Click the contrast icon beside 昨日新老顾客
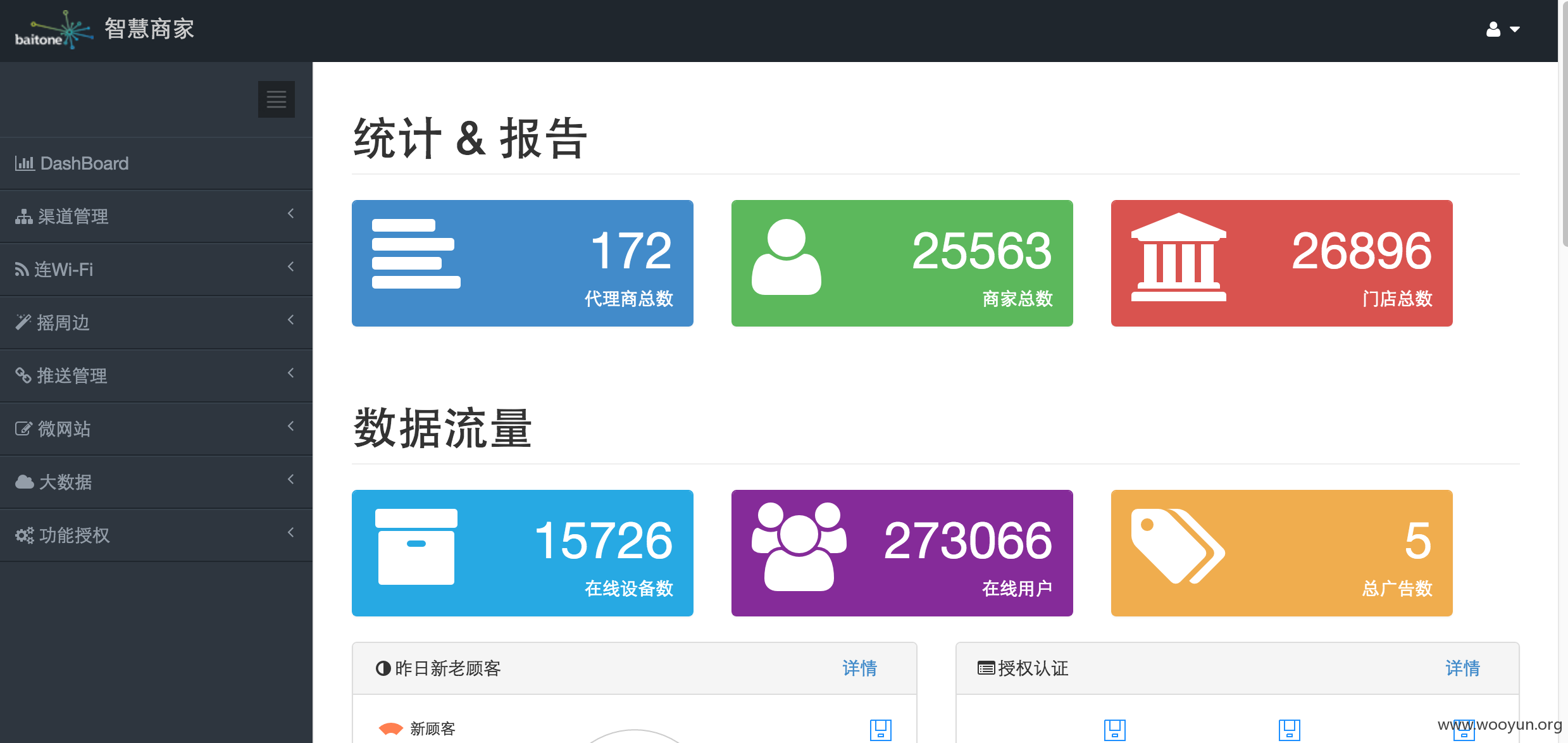The width and height of the screenshot is (1568, 743). point(383,668)
